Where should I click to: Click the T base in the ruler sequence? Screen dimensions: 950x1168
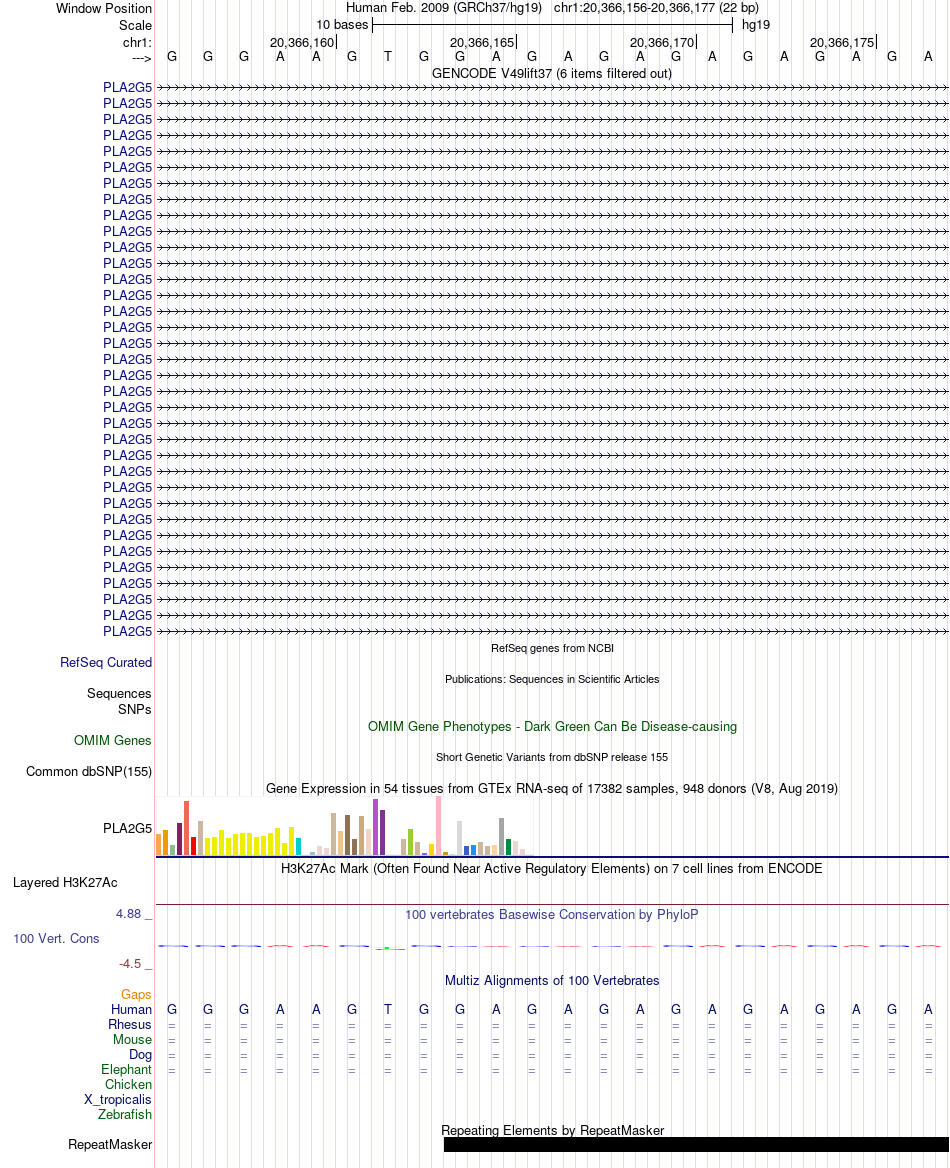pyautogui.click(x=387, y=57)
